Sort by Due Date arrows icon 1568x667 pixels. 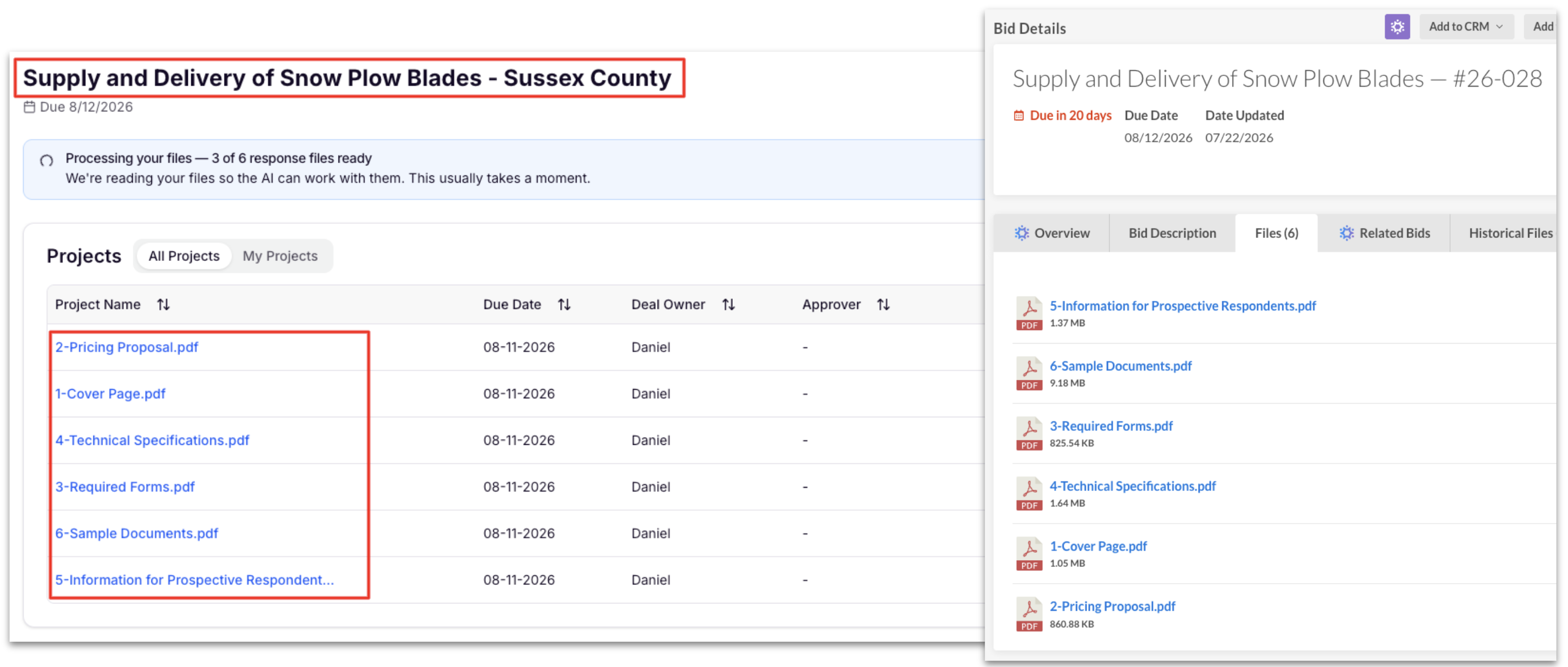(564, 305)
